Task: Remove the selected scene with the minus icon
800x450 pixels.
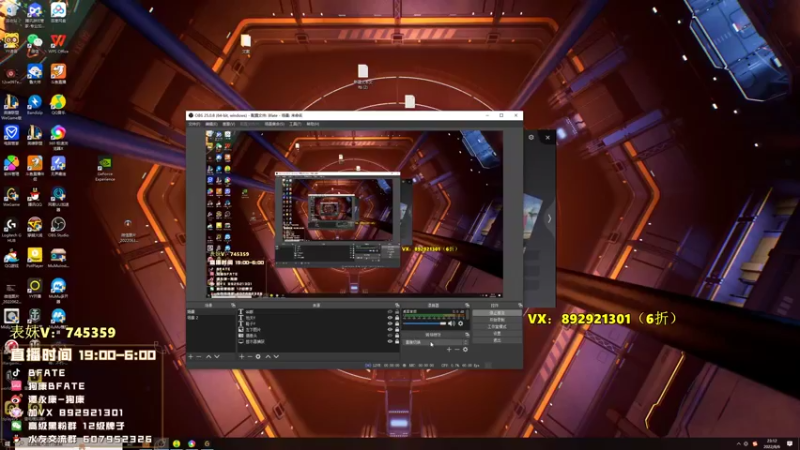Action: (198, 357)
